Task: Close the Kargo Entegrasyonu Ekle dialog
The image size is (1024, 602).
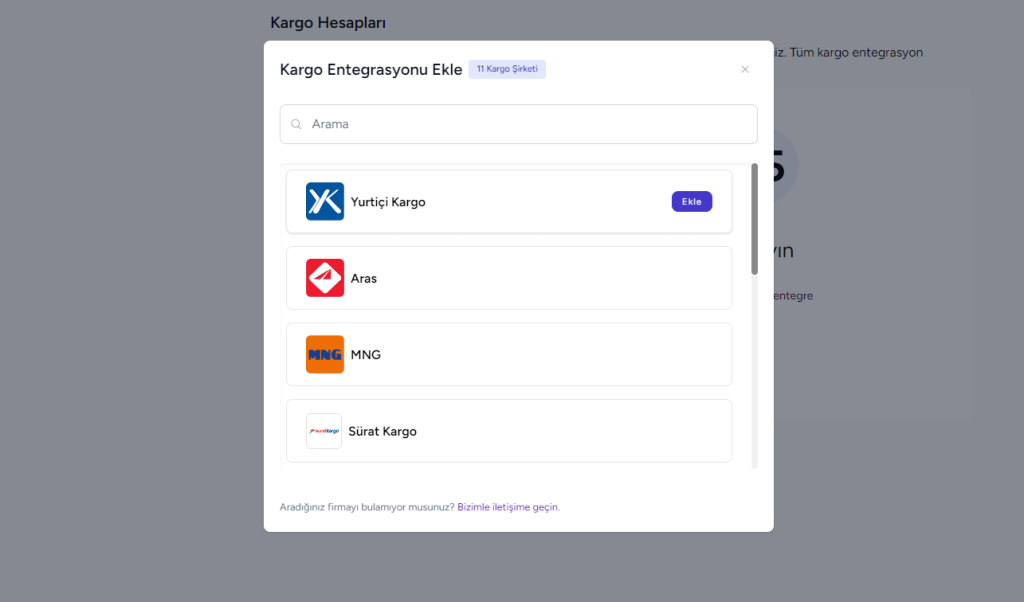Action: (744, 69)
